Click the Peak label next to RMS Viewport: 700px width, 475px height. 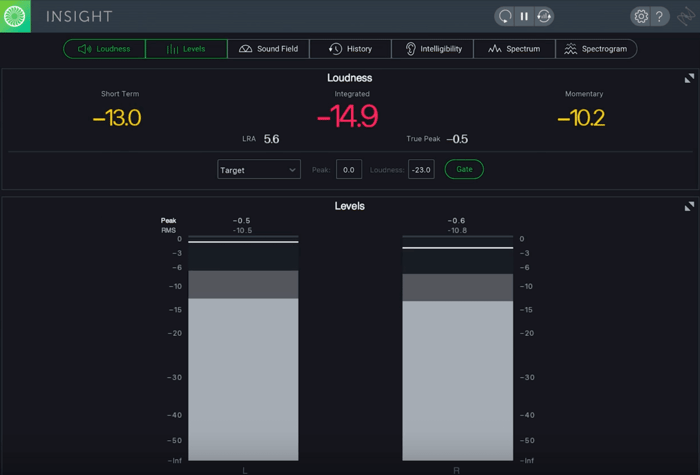click(168, 221)
